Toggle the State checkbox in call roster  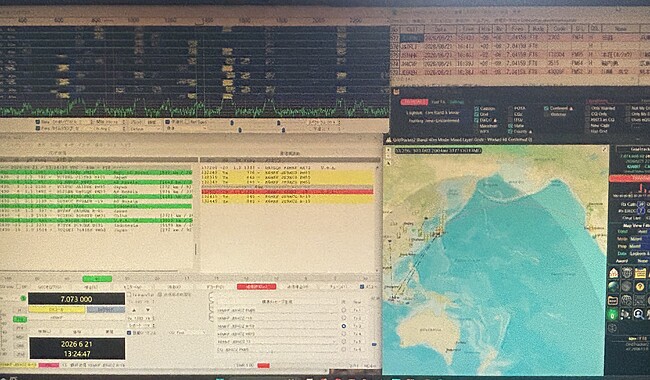coord(510,126)
